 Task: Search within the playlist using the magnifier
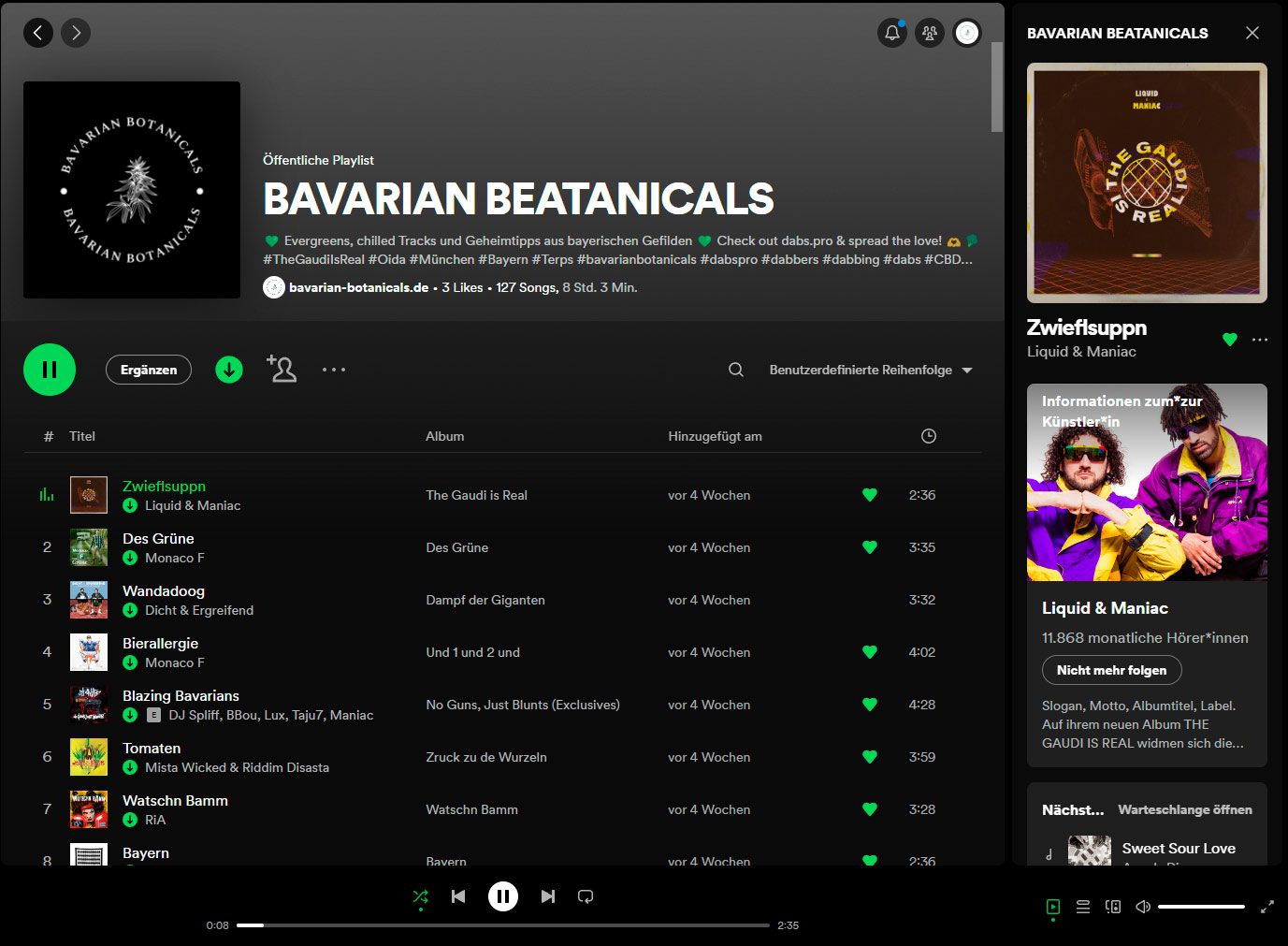click(735, 370)
